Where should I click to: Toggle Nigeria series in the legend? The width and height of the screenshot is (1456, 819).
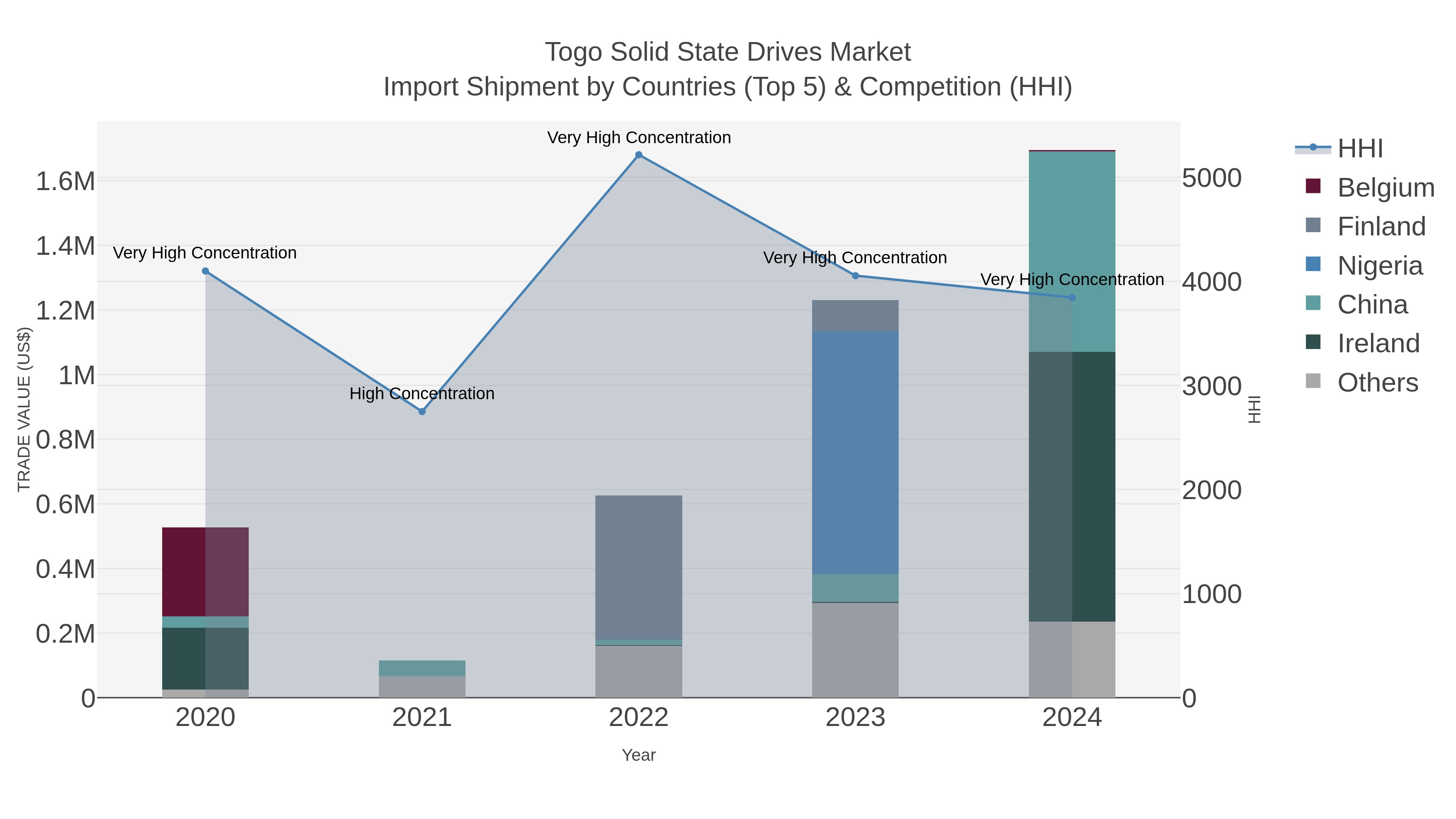point(1364,266)
